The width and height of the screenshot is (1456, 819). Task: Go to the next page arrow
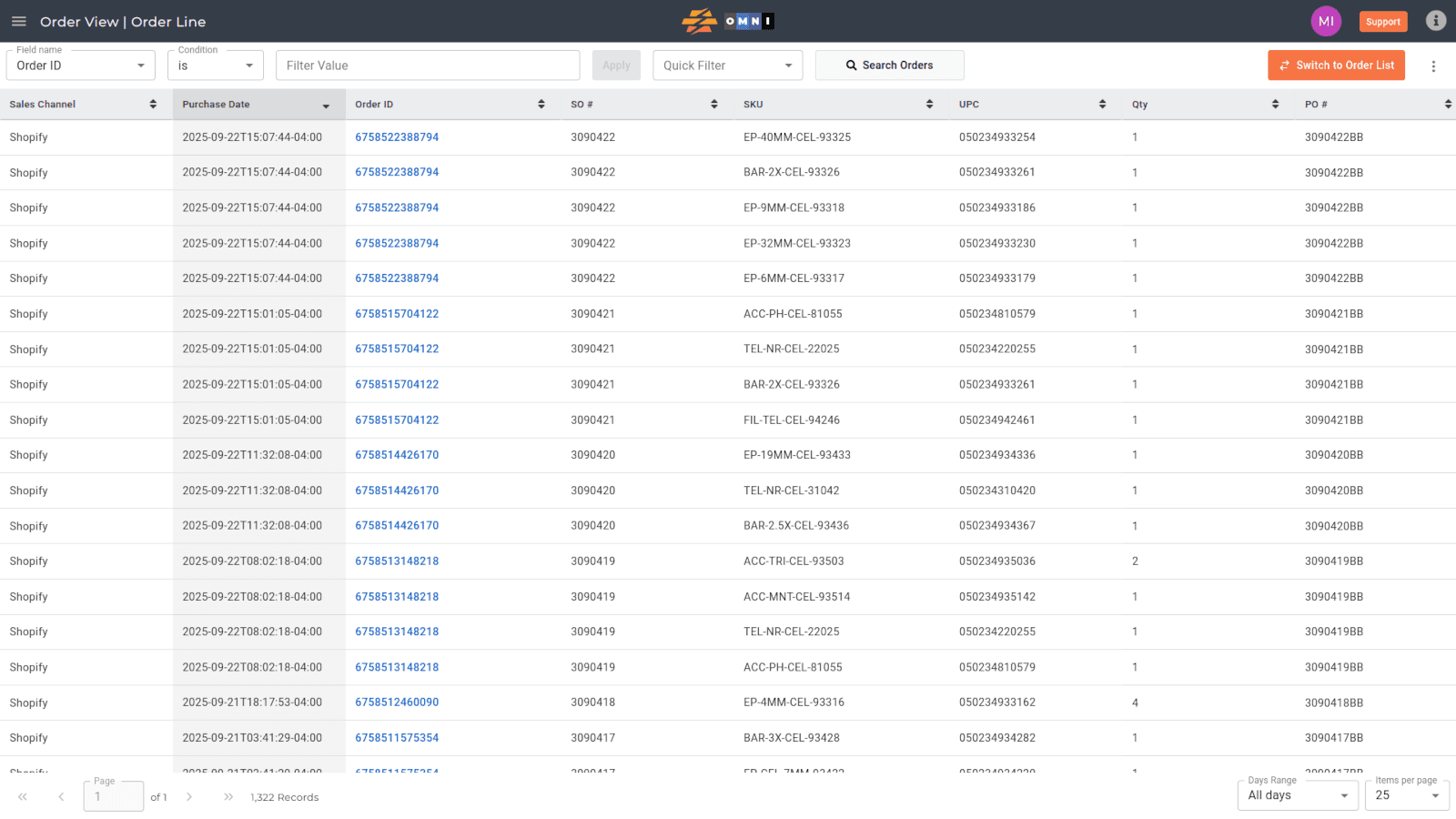(189, 797)
